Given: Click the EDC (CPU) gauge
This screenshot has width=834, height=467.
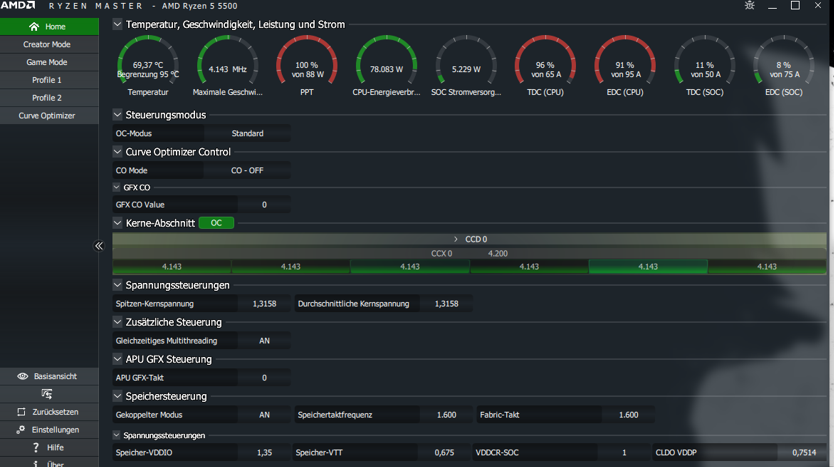Looking at the screenshot, I should click(625, 66).
